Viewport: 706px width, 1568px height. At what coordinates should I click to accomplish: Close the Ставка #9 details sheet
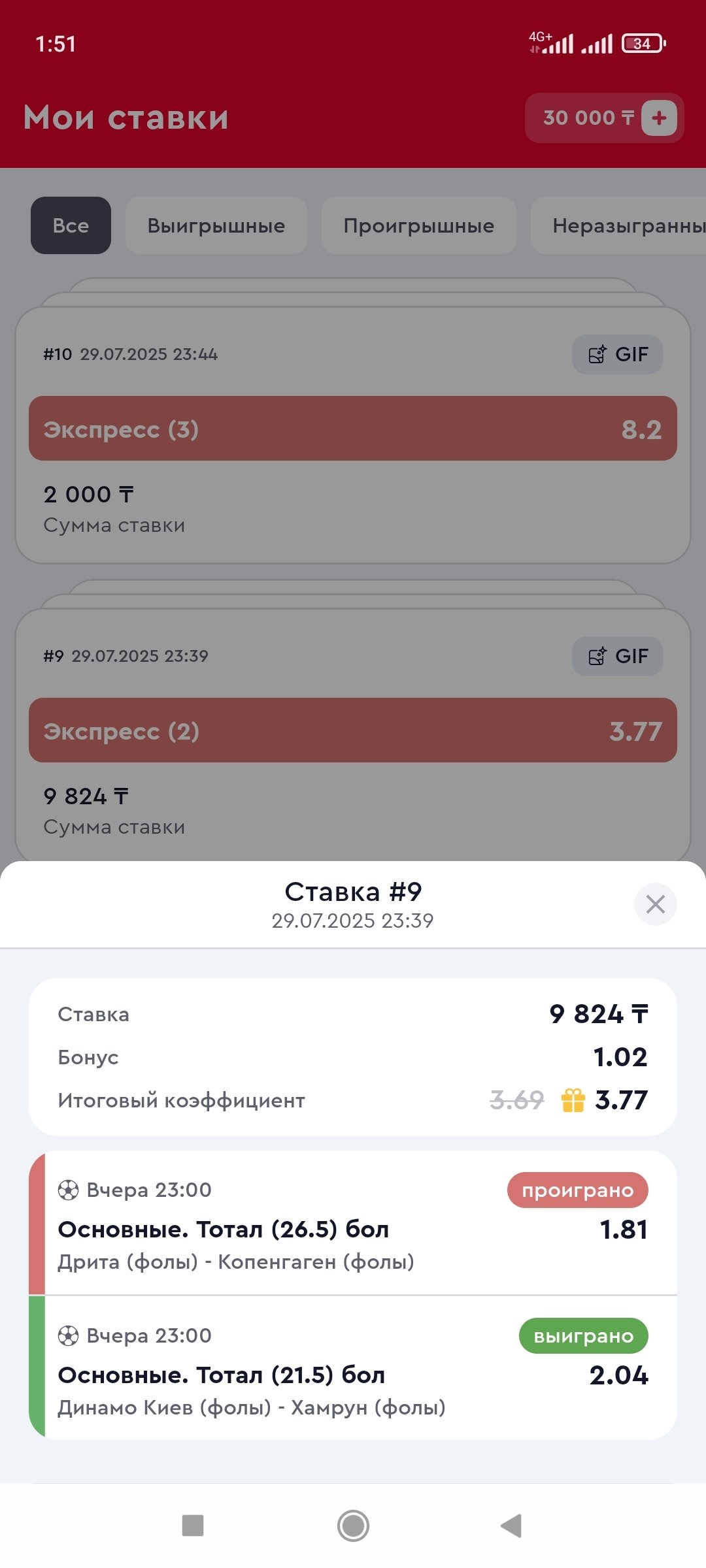[x=655, y=904]
